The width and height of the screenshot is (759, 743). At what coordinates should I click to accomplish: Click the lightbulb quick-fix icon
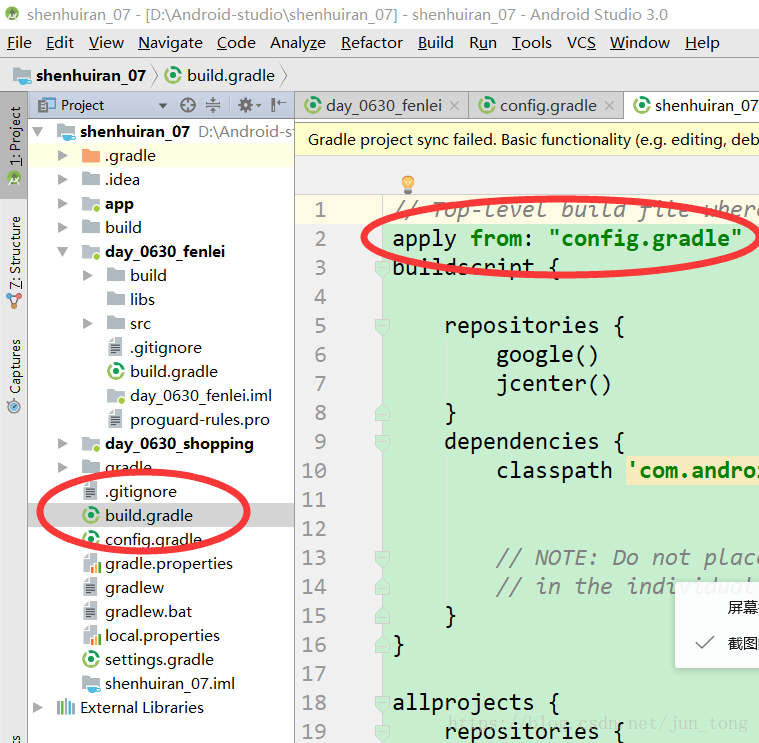408,184
